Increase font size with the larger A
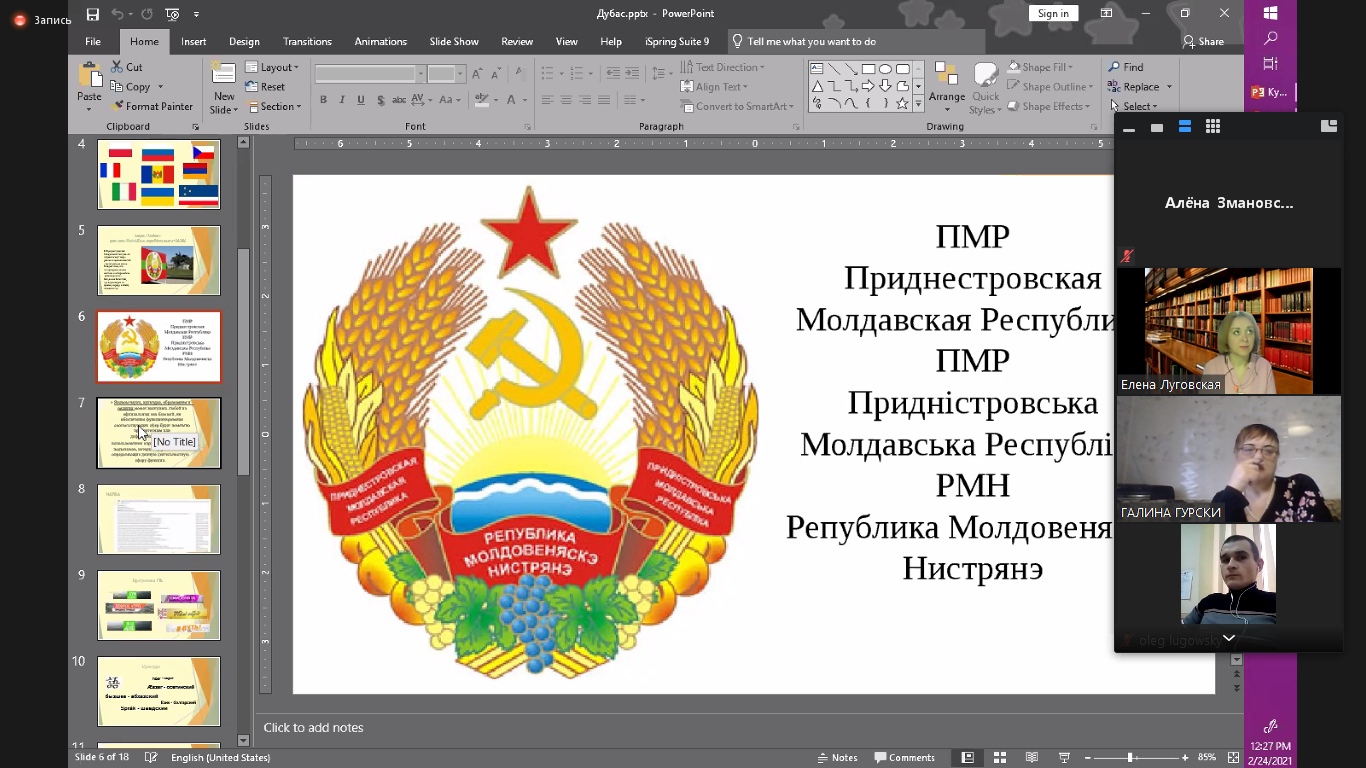1366x768 pixels. (476, 74)
